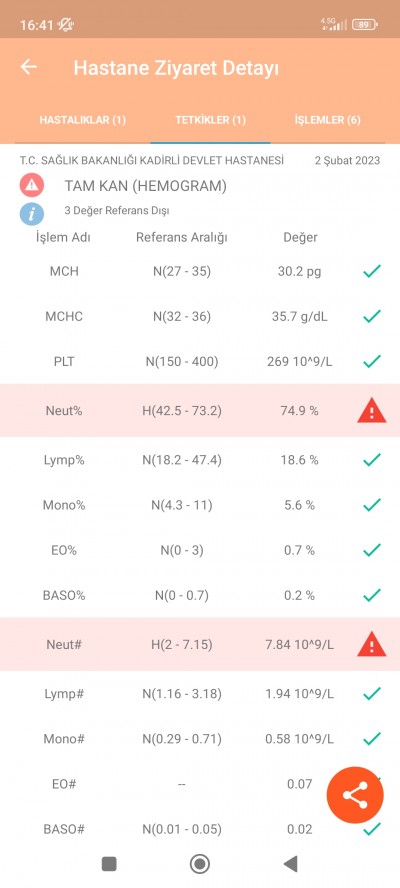Image resolution: width=400 pixels, height=888 pixels.
Task: Select the TETKİKLER (1) tab
Action: coord(210,120)
